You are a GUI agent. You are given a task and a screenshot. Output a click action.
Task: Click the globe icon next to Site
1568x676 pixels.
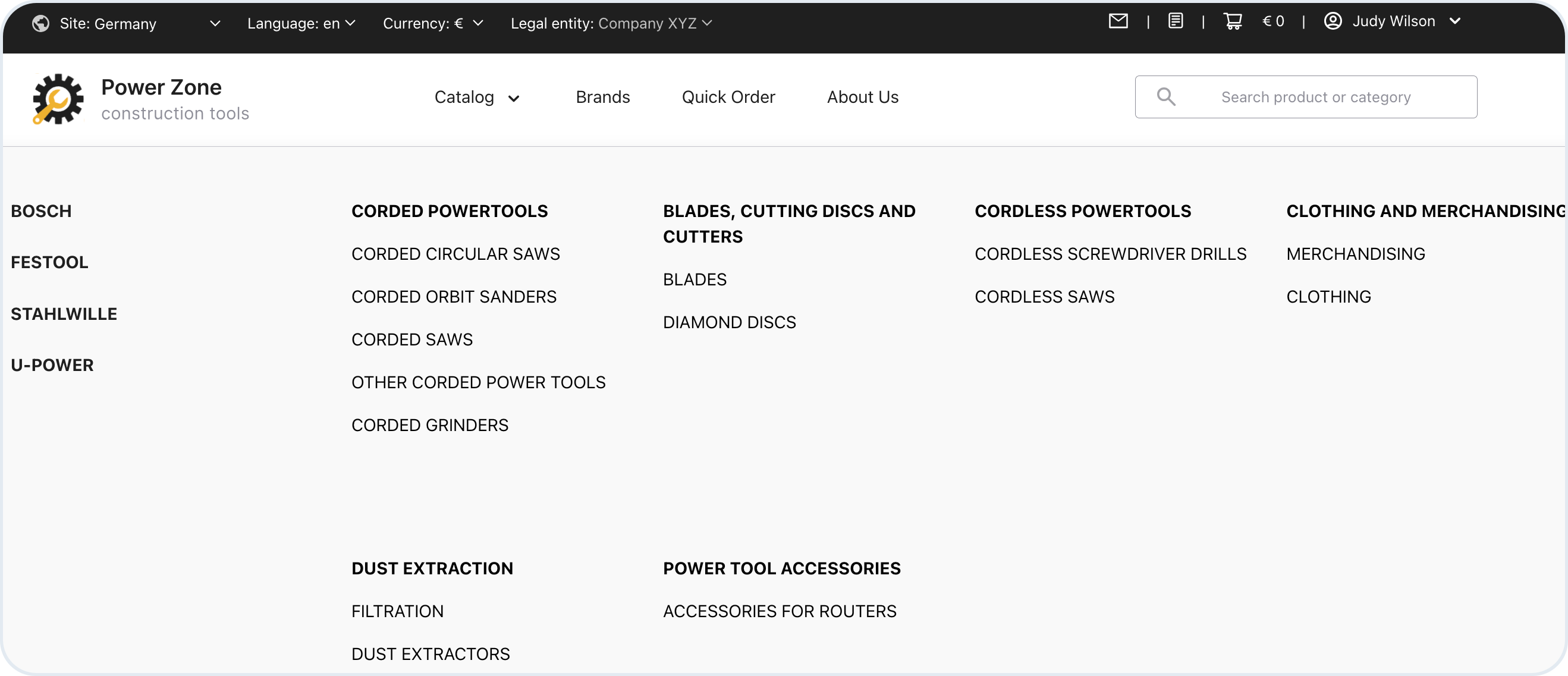(x=41, y=23)
